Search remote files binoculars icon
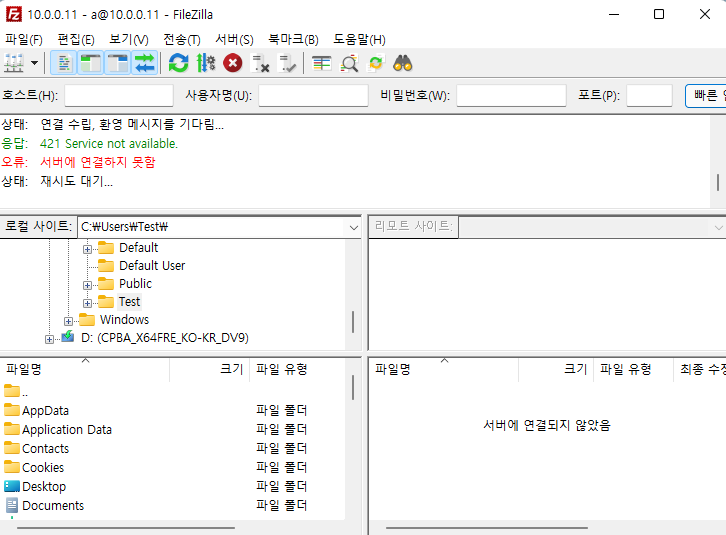This screenshot has height=535, width=726. coord(403,63)
